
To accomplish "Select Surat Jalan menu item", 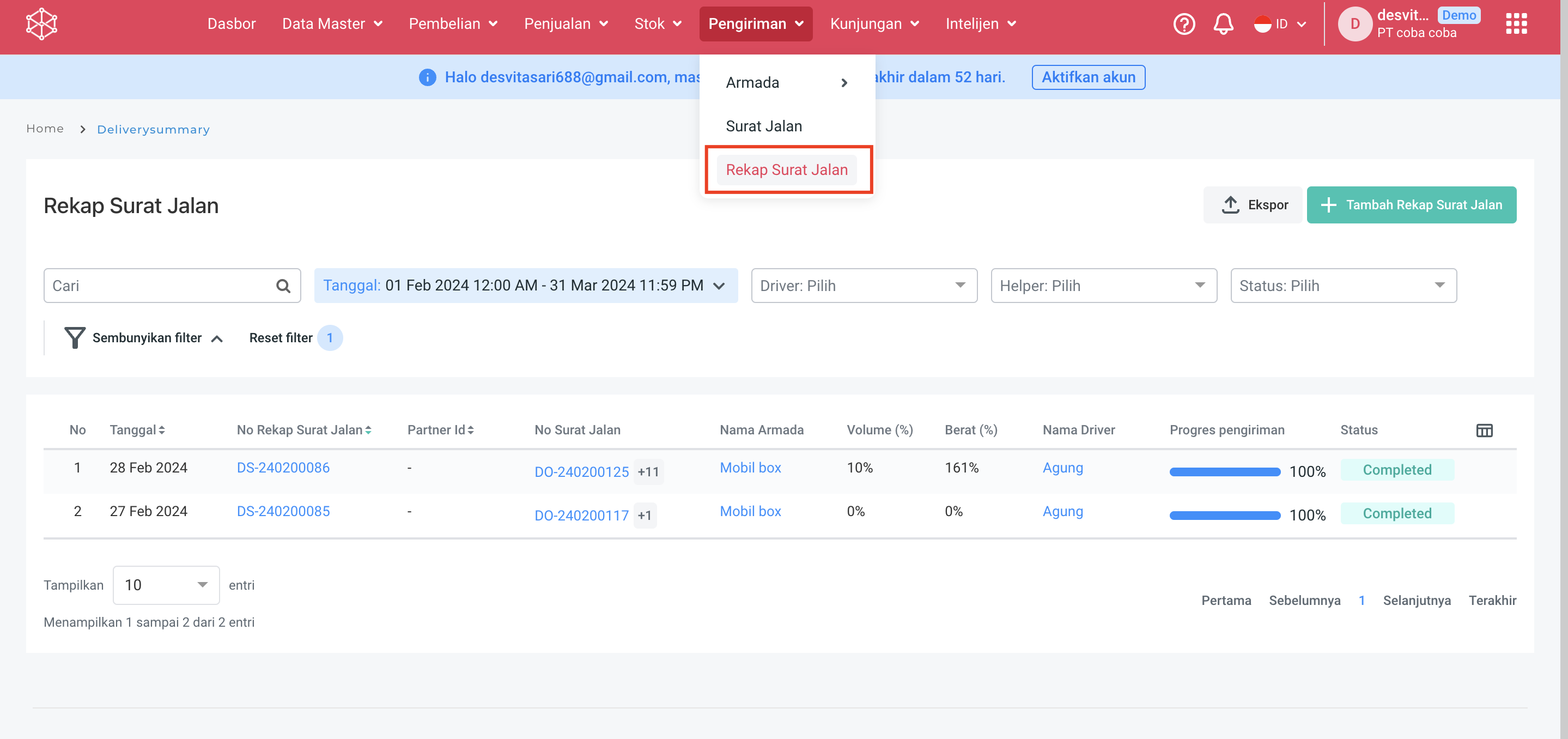I will click(763, 126).
